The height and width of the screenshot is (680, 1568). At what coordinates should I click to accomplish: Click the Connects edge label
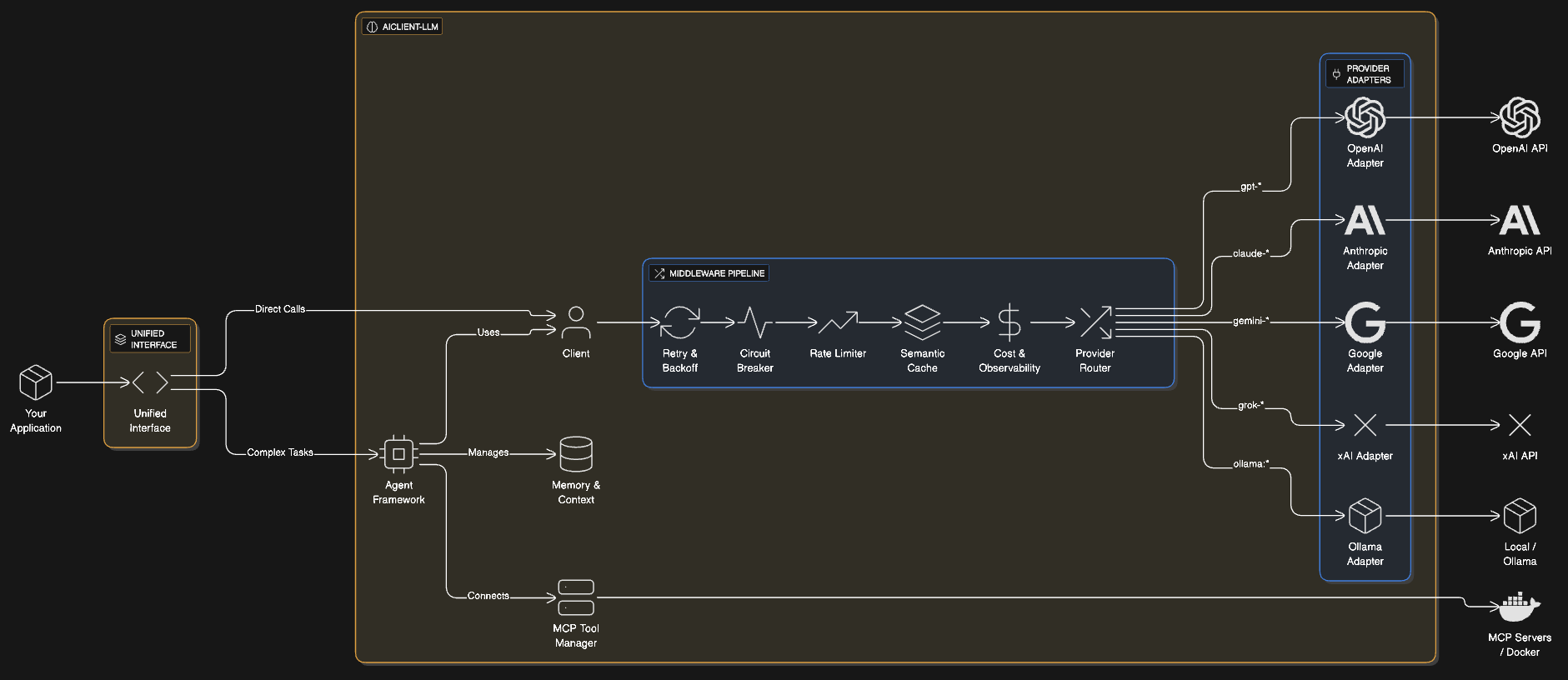[x=488, y=596]
